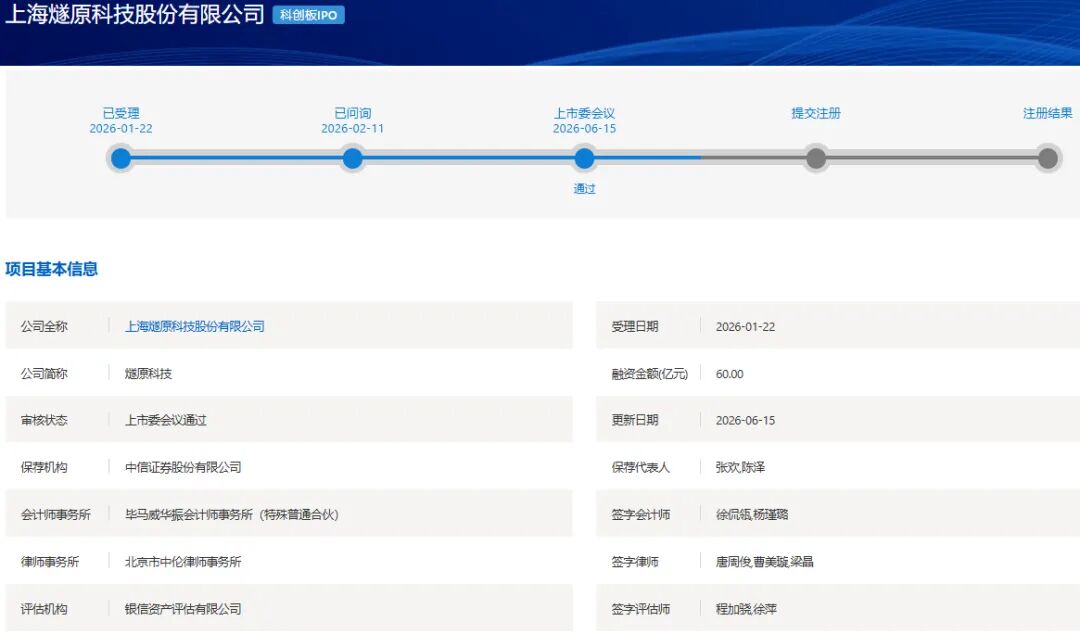The image size is (1080, 634).
Task: Click the 保荐代表人 names value
Action: 740,467
